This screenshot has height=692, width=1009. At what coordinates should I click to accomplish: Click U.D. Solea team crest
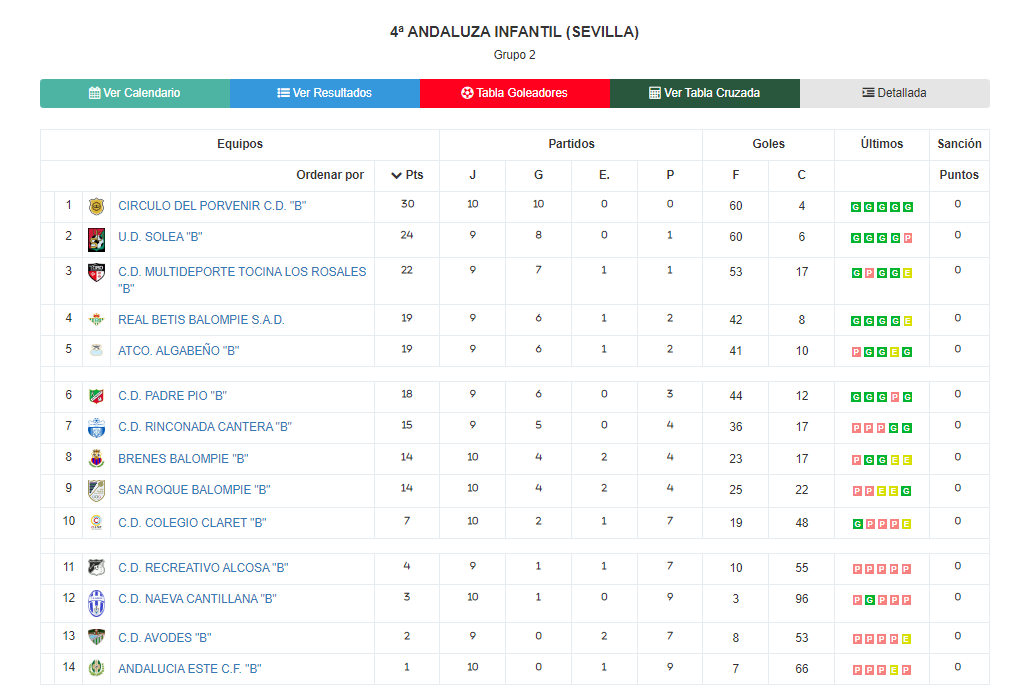click(97, 239)
